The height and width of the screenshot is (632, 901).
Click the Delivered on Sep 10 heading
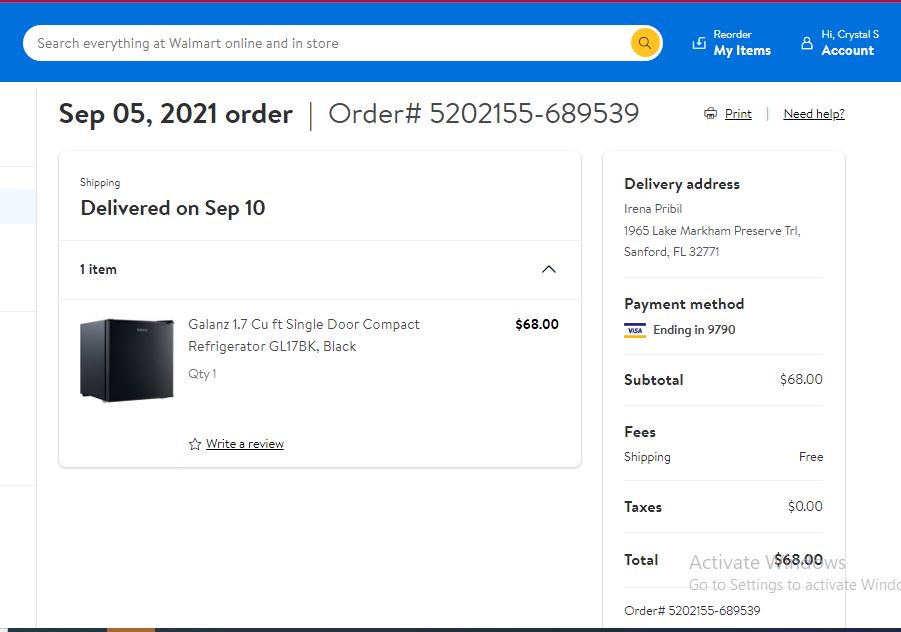click(x=172, y=208)
